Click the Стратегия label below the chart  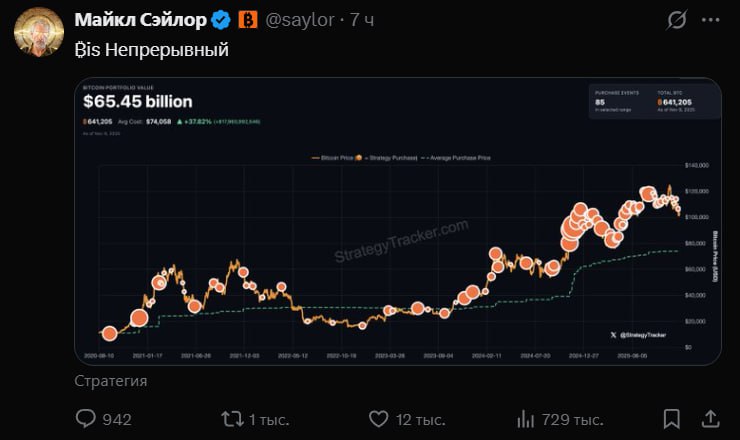111,380
